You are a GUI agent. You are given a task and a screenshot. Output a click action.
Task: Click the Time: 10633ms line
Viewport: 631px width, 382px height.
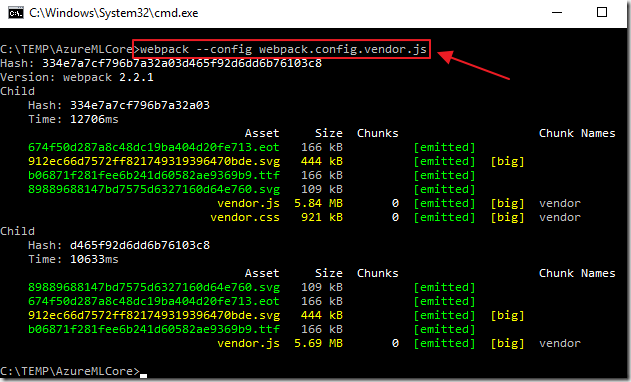click(73, 260)
